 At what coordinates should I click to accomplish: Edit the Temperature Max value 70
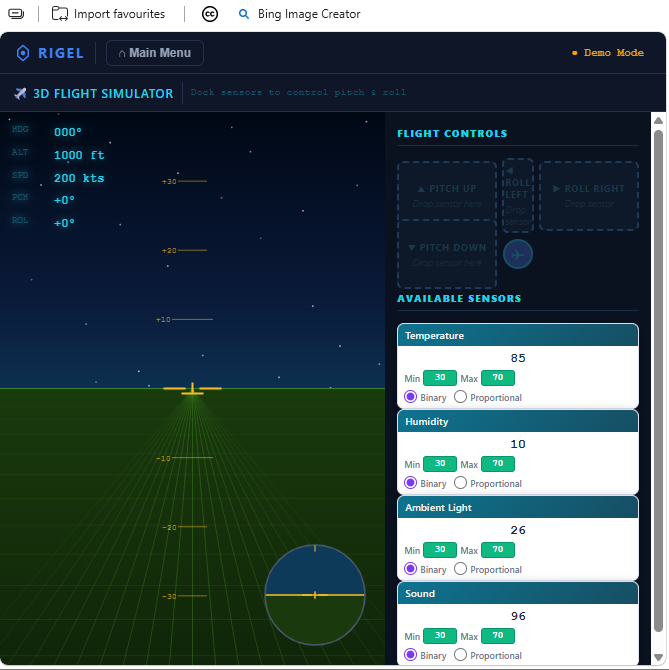[498, 378]
